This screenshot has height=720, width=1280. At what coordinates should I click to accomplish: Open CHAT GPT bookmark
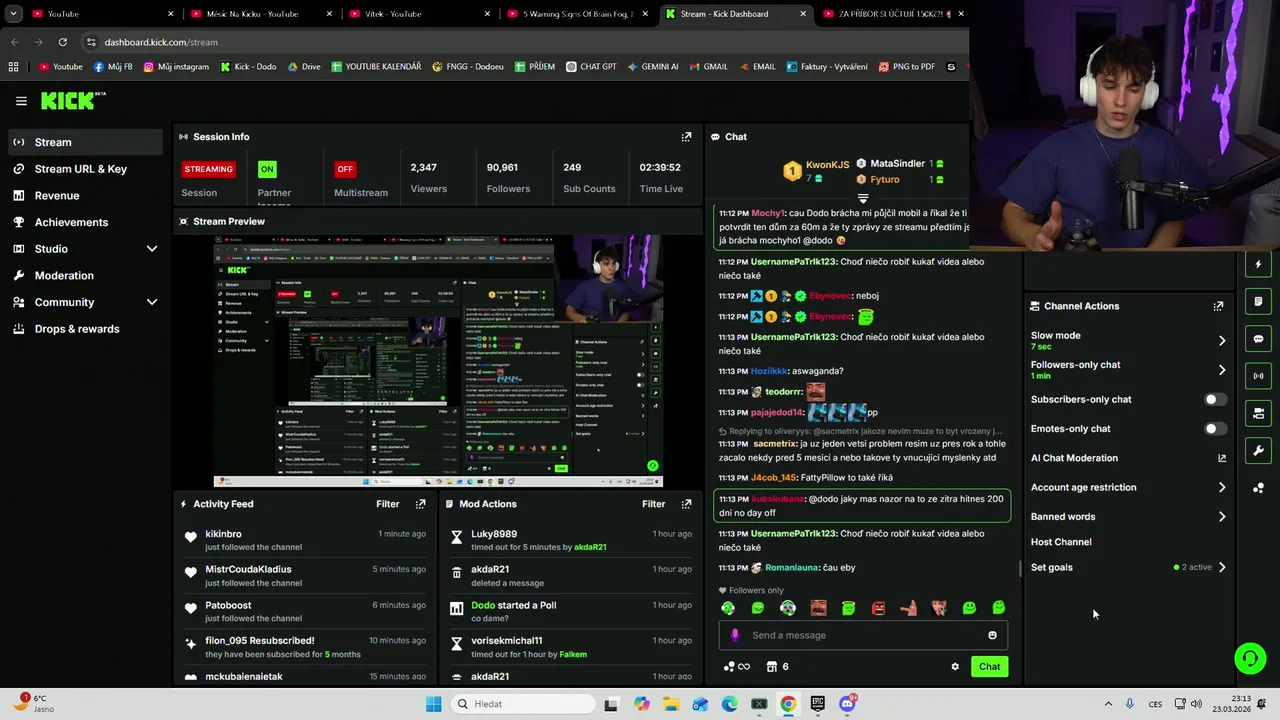coord(591,67)
